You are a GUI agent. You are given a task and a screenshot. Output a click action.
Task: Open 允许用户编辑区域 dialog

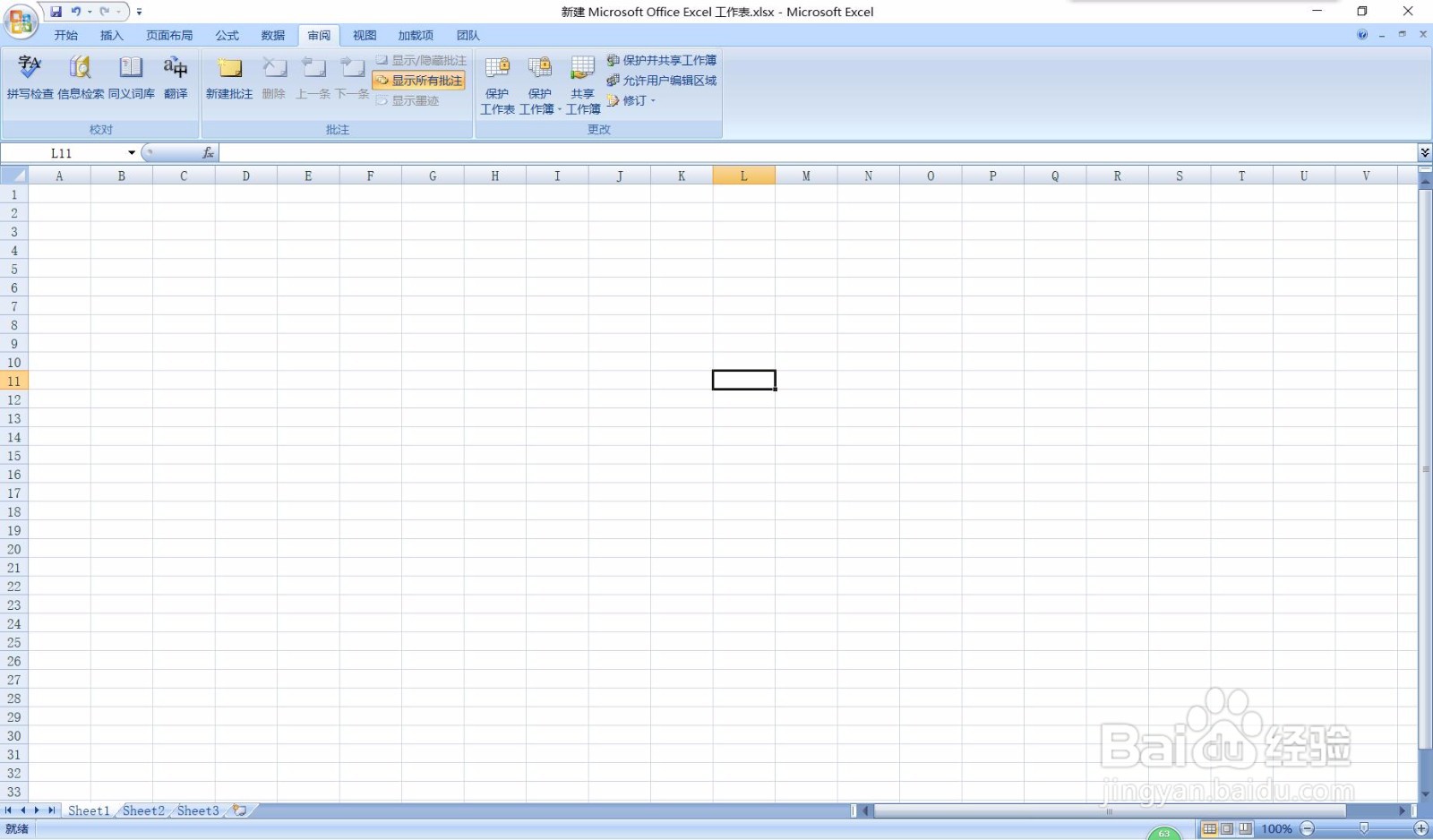664,81
